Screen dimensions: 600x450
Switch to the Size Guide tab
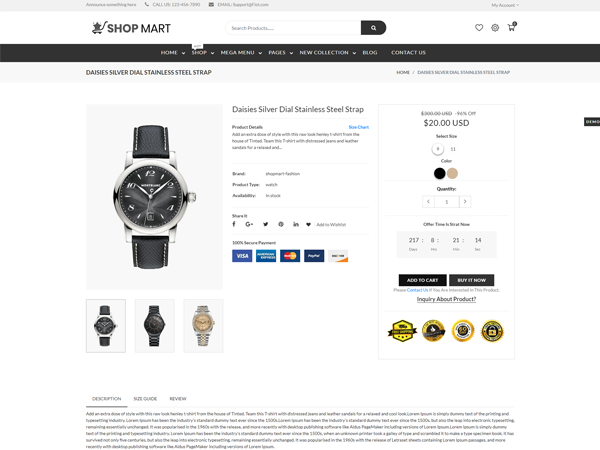(x=145, y=399)
